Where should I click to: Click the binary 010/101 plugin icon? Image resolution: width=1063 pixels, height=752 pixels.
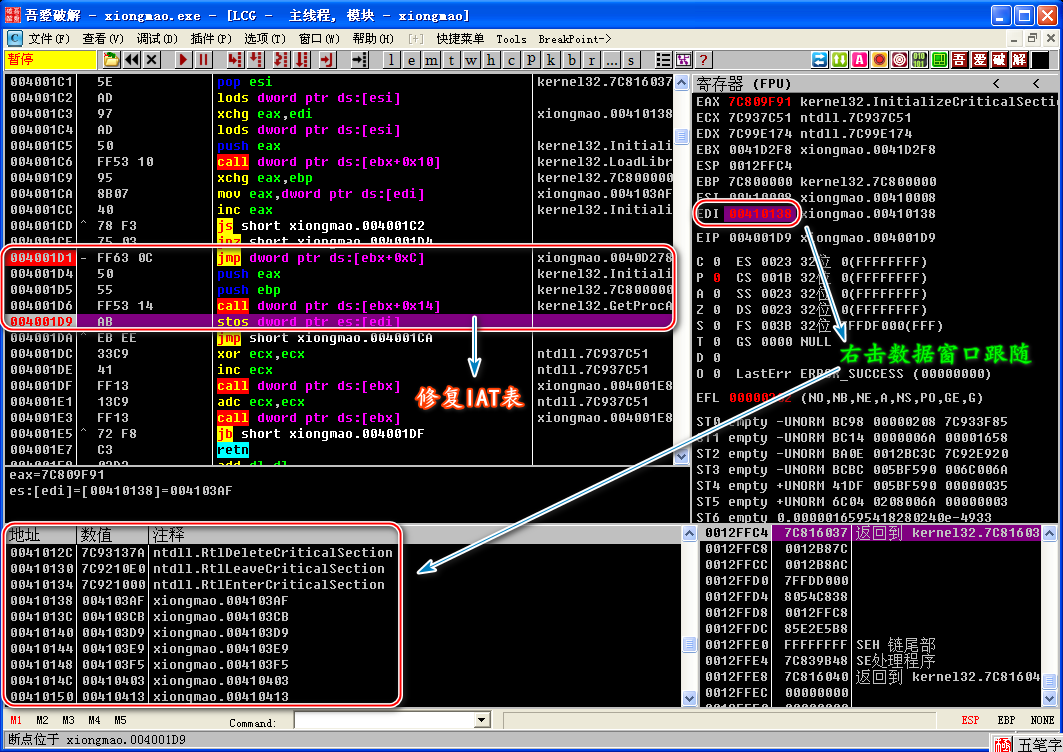(x=919, y=60)
